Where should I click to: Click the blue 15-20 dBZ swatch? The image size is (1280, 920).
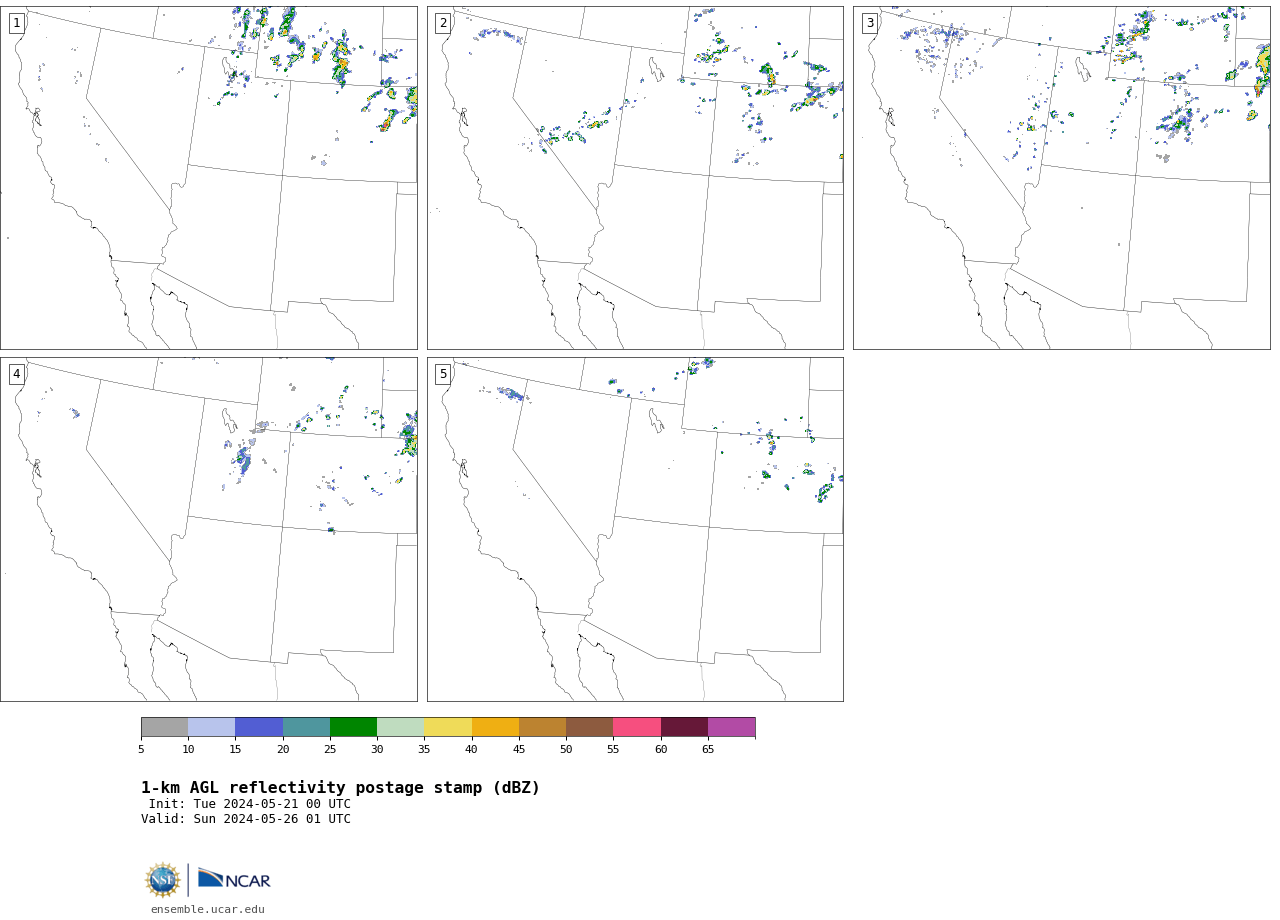coord(259,727)
